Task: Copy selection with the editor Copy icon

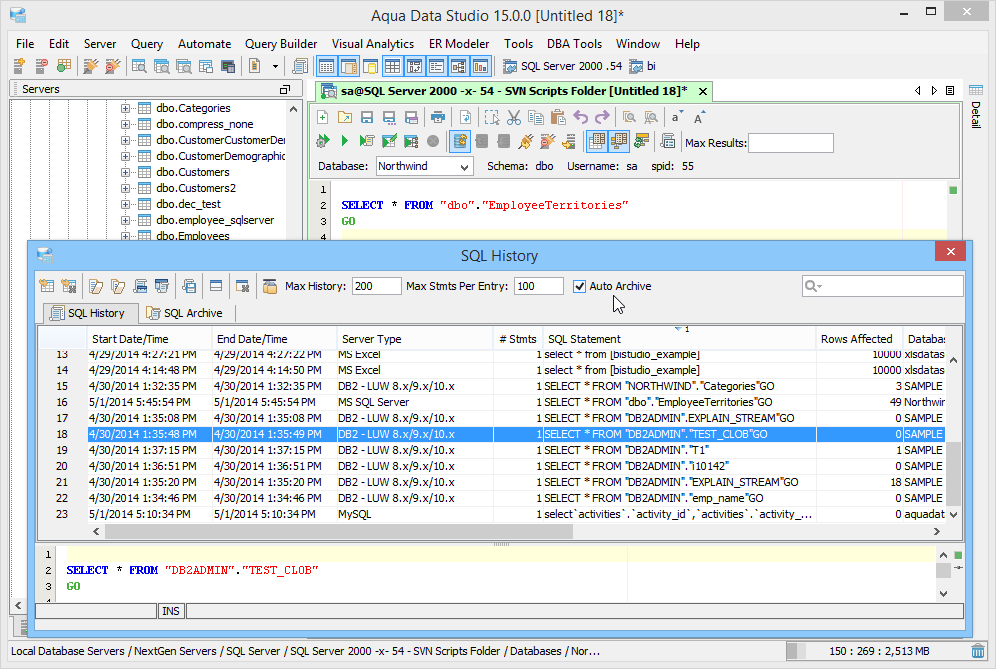Action: 536,118
